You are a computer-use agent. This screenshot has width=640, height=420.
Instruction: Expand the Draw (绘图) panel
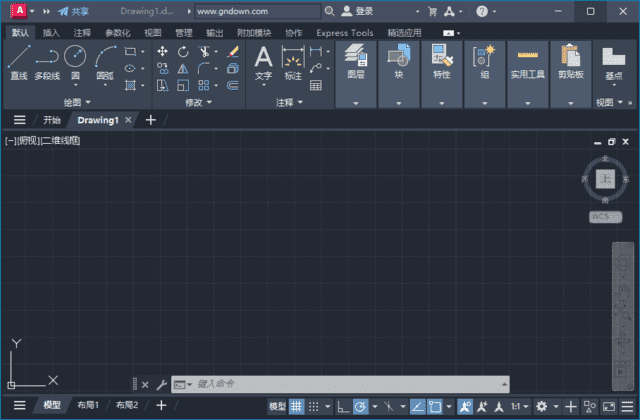[77, 102]
